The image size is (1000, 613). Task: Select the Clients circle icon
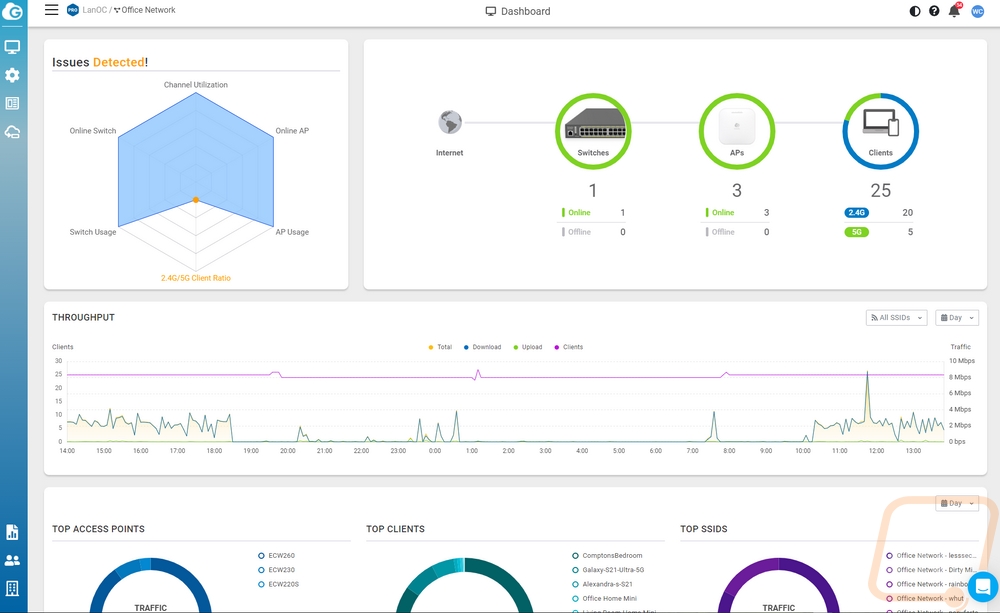click(881, 131)
